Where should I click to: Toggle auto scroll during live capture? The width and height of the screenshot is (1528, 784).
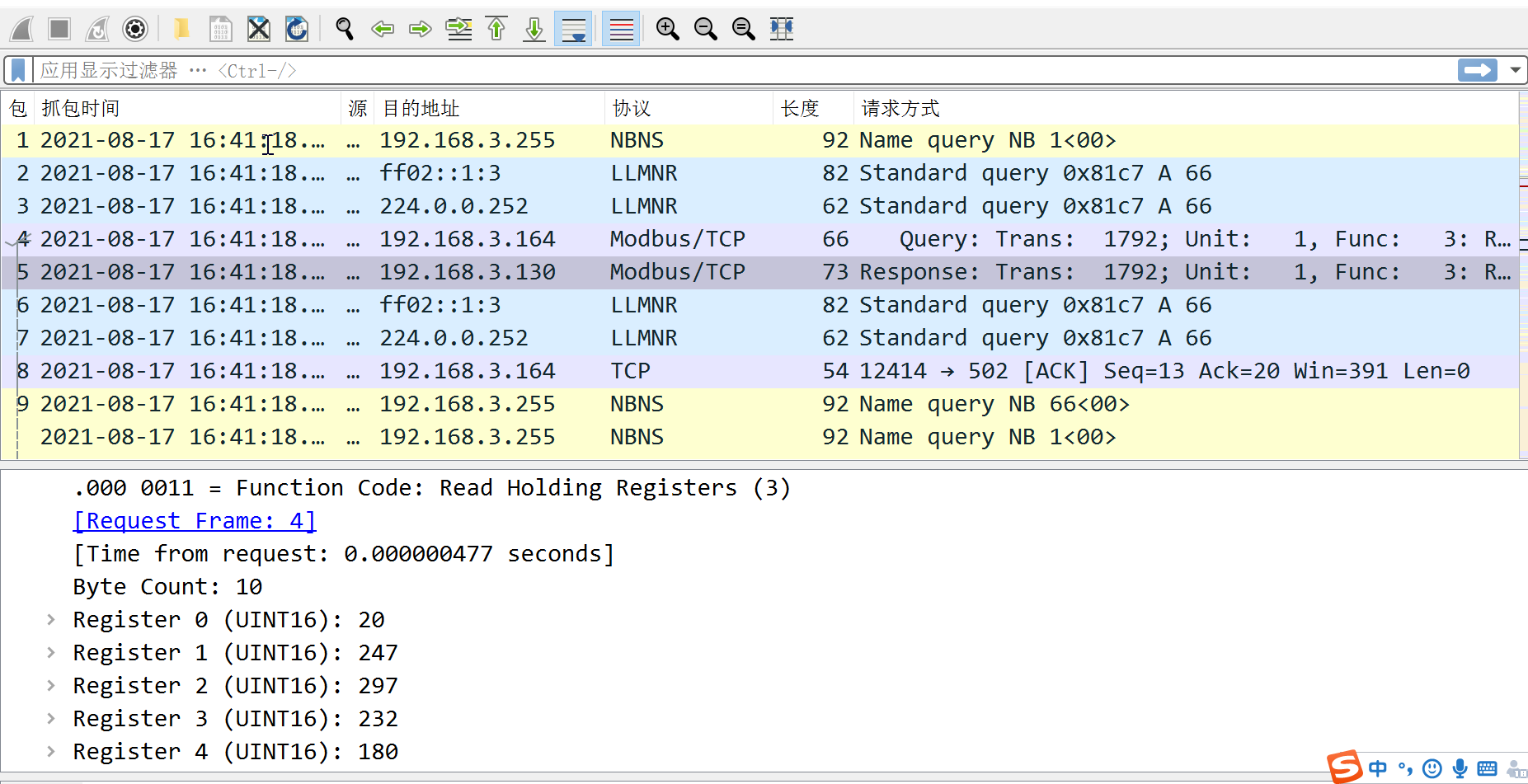(x=573, y=29)
